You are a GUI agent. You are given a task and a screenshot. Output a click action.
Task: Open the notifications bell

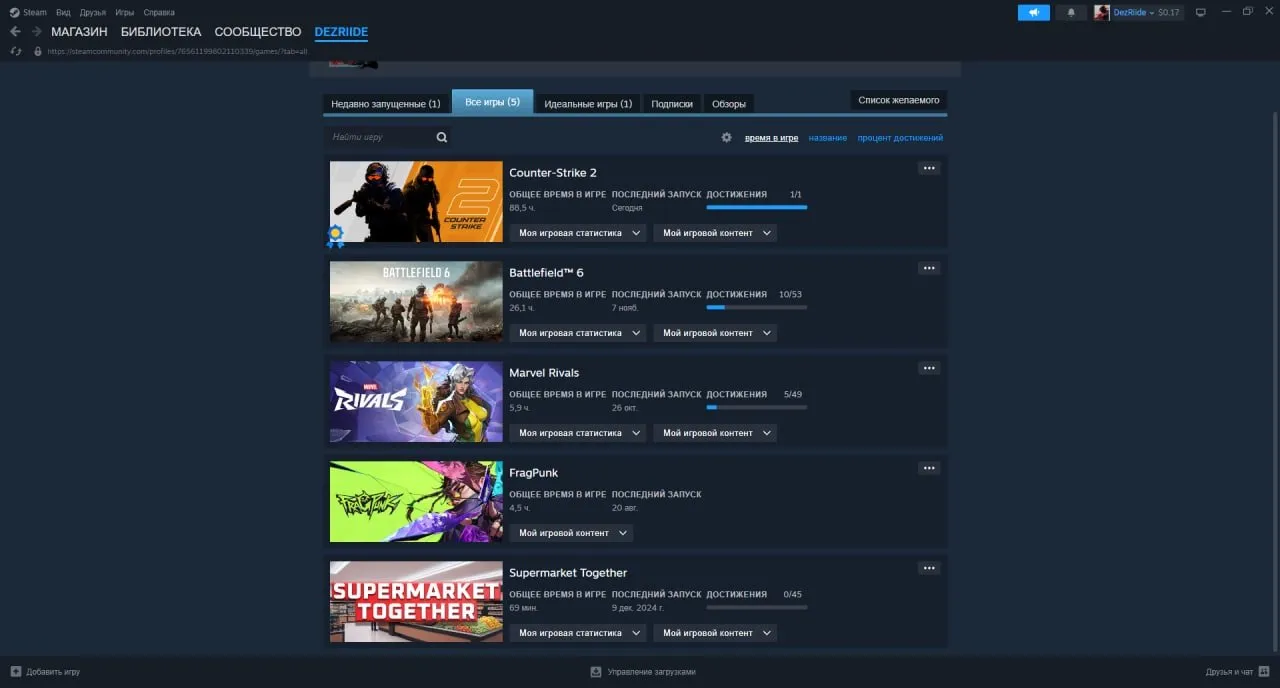pos(1071,12)
